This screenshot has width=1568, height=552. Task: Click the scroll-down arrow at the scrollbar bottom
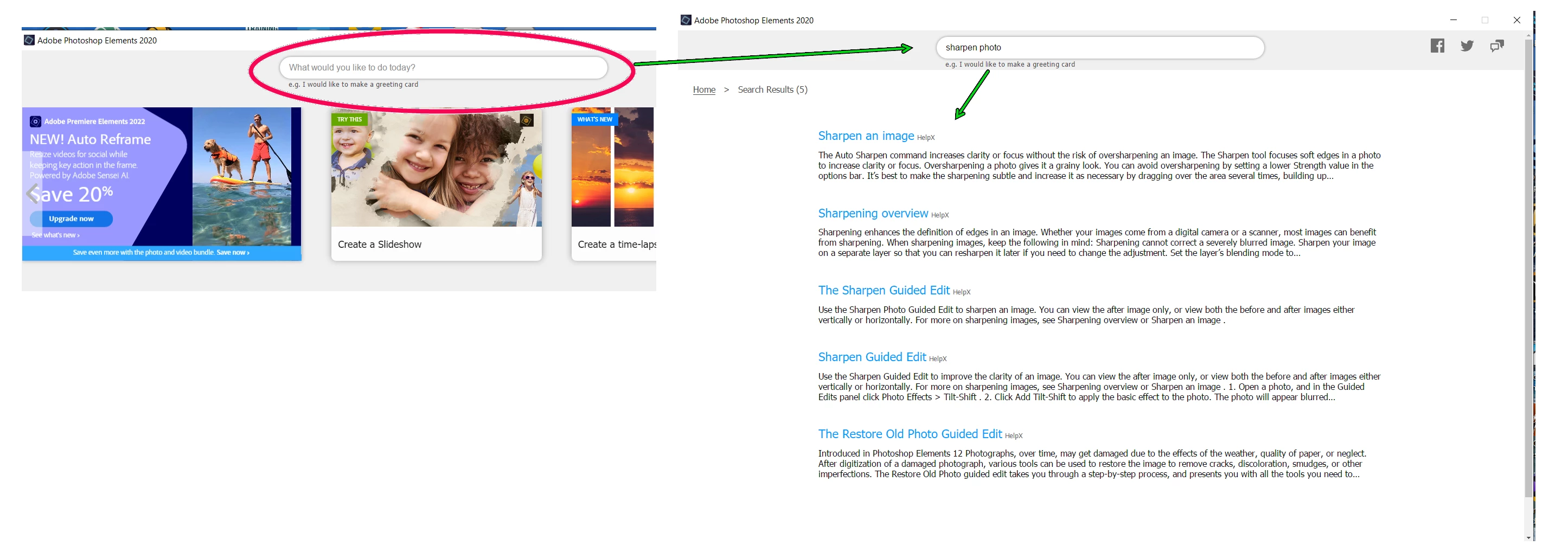[1528, 538]
